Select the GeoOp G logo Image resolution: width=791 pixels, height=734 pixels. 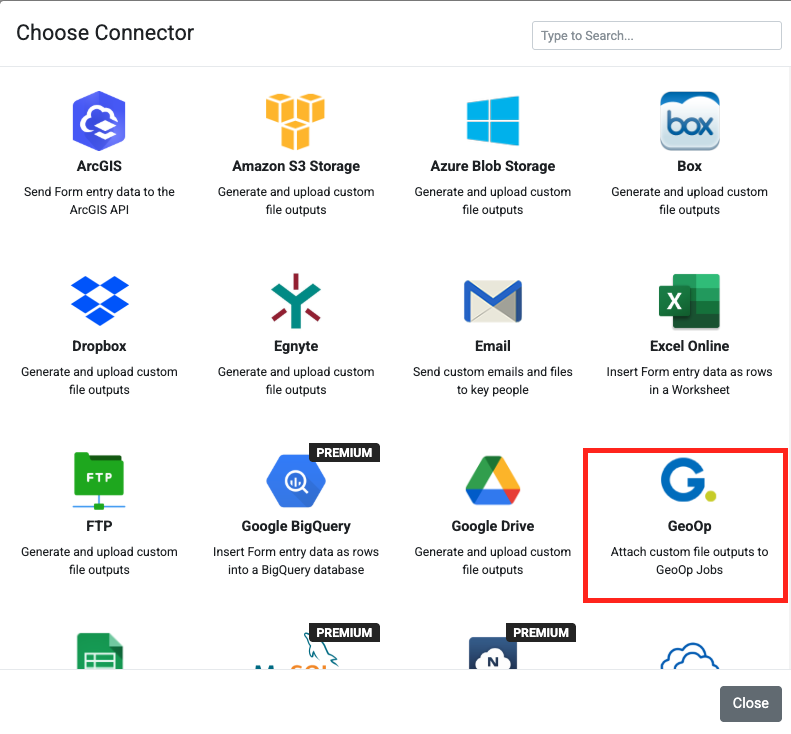[689, 480]
